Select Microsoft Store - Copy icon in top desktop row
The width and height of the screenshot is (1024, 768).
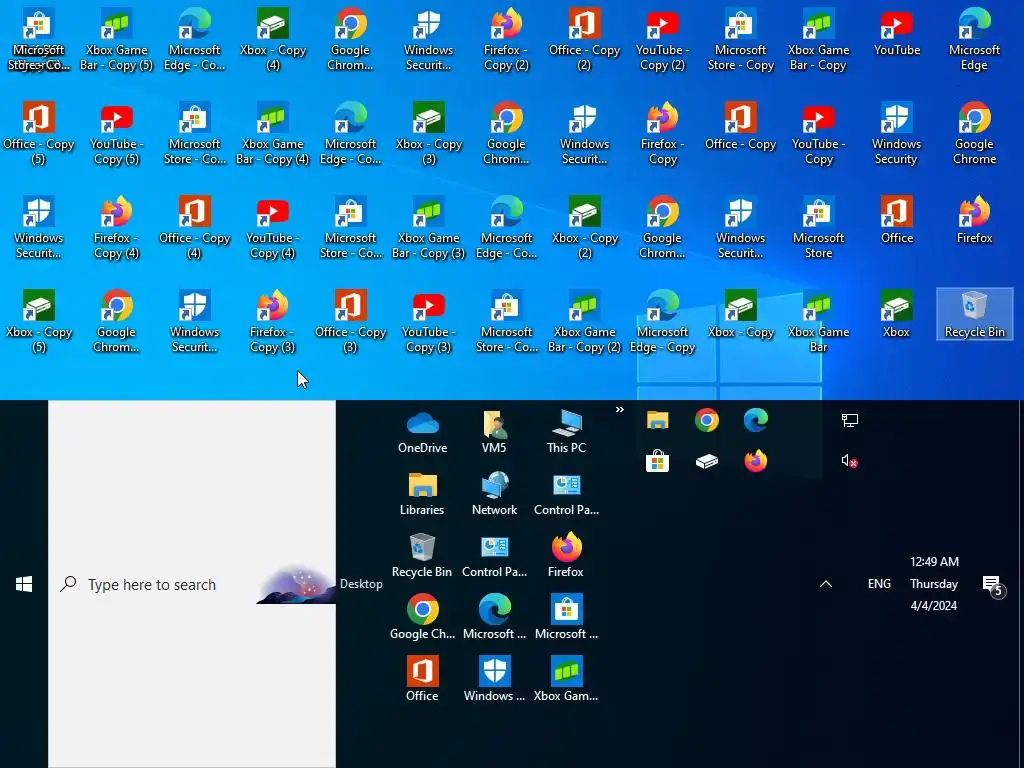pyautogui.click(x=741, y=40)
